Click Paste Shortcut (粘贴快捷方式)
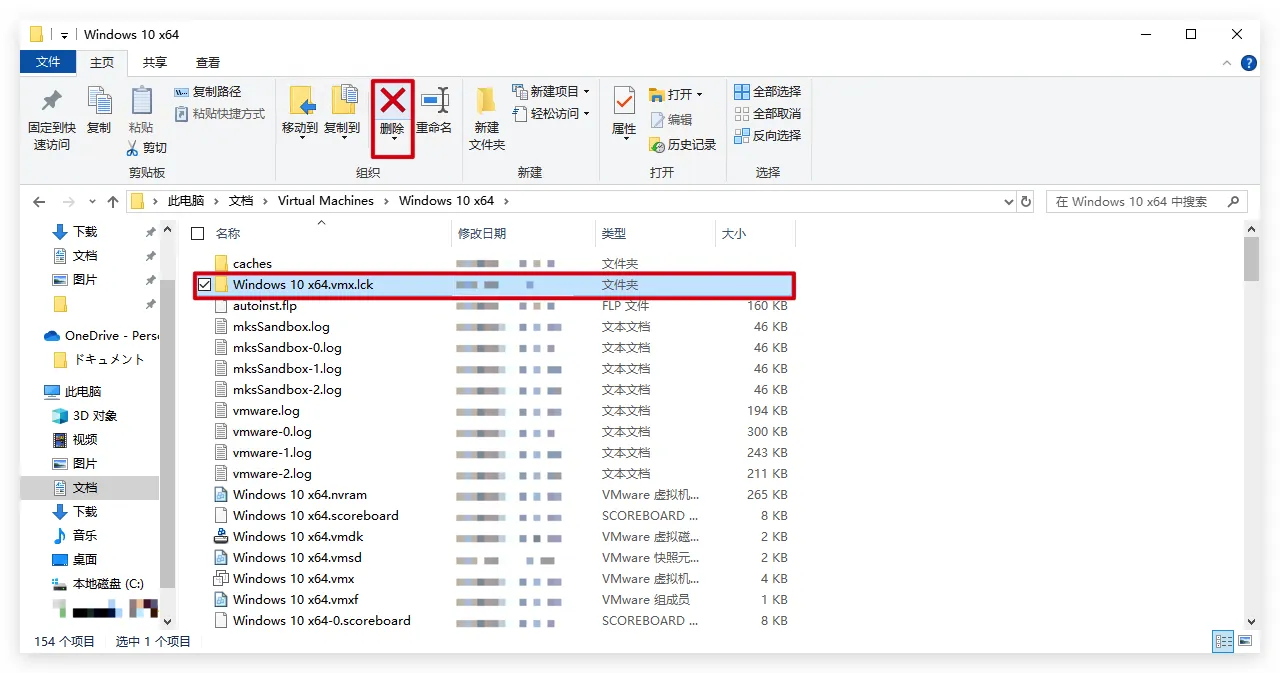This screenshot has height=673, width=1280. [220, 114]
